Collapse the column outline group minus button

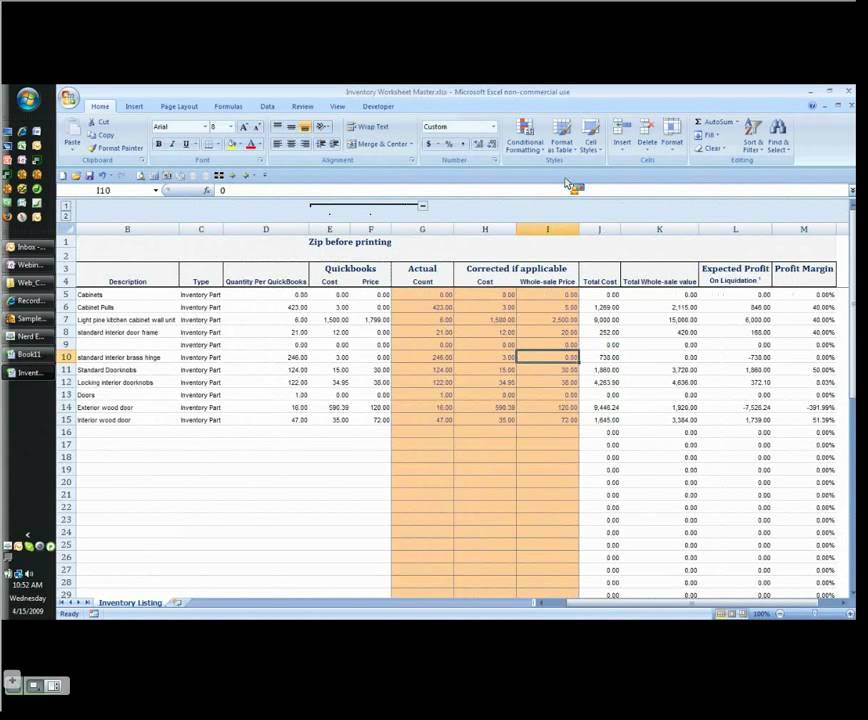pyautogui.click(x=423, y=206)
